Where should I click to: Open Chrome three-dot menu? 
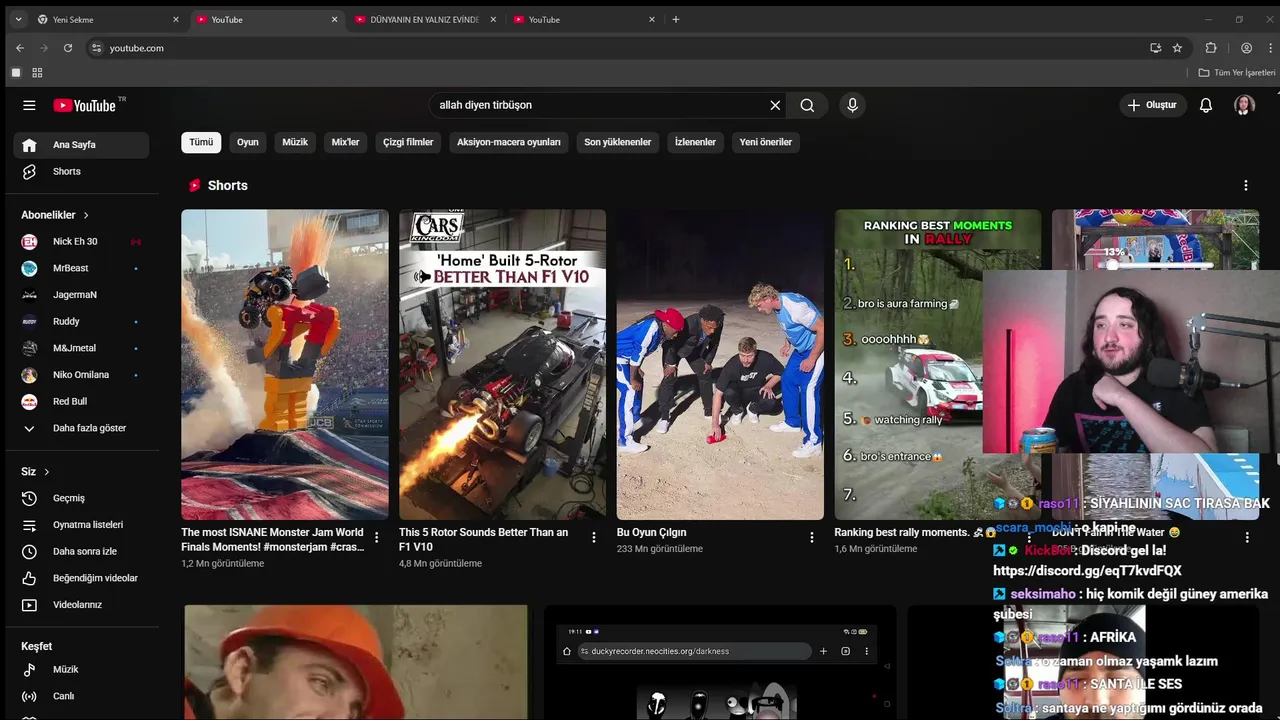(1269, 48)
